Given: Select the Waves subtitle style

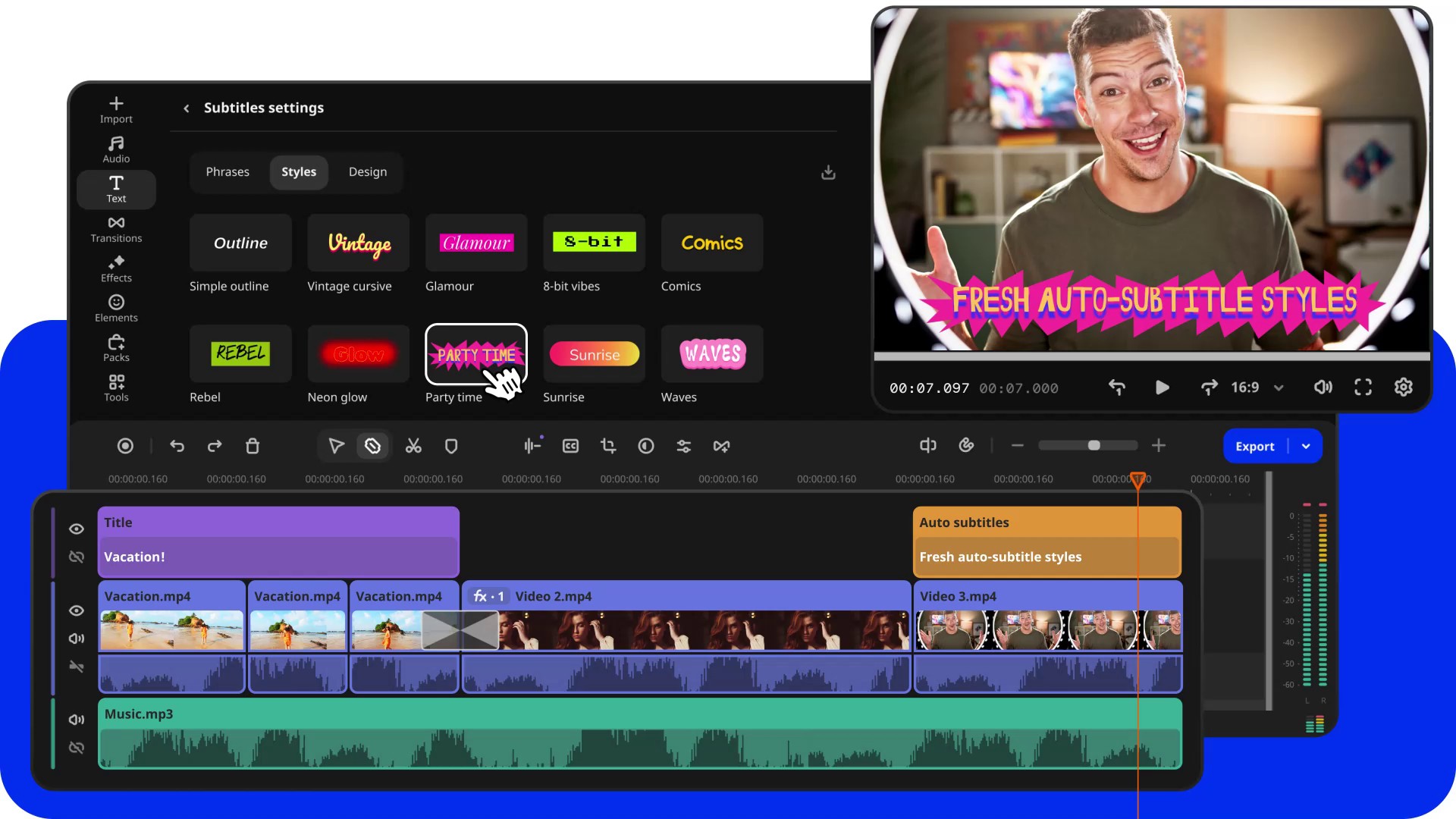Looking at the screenshot, I should [711, 353].
